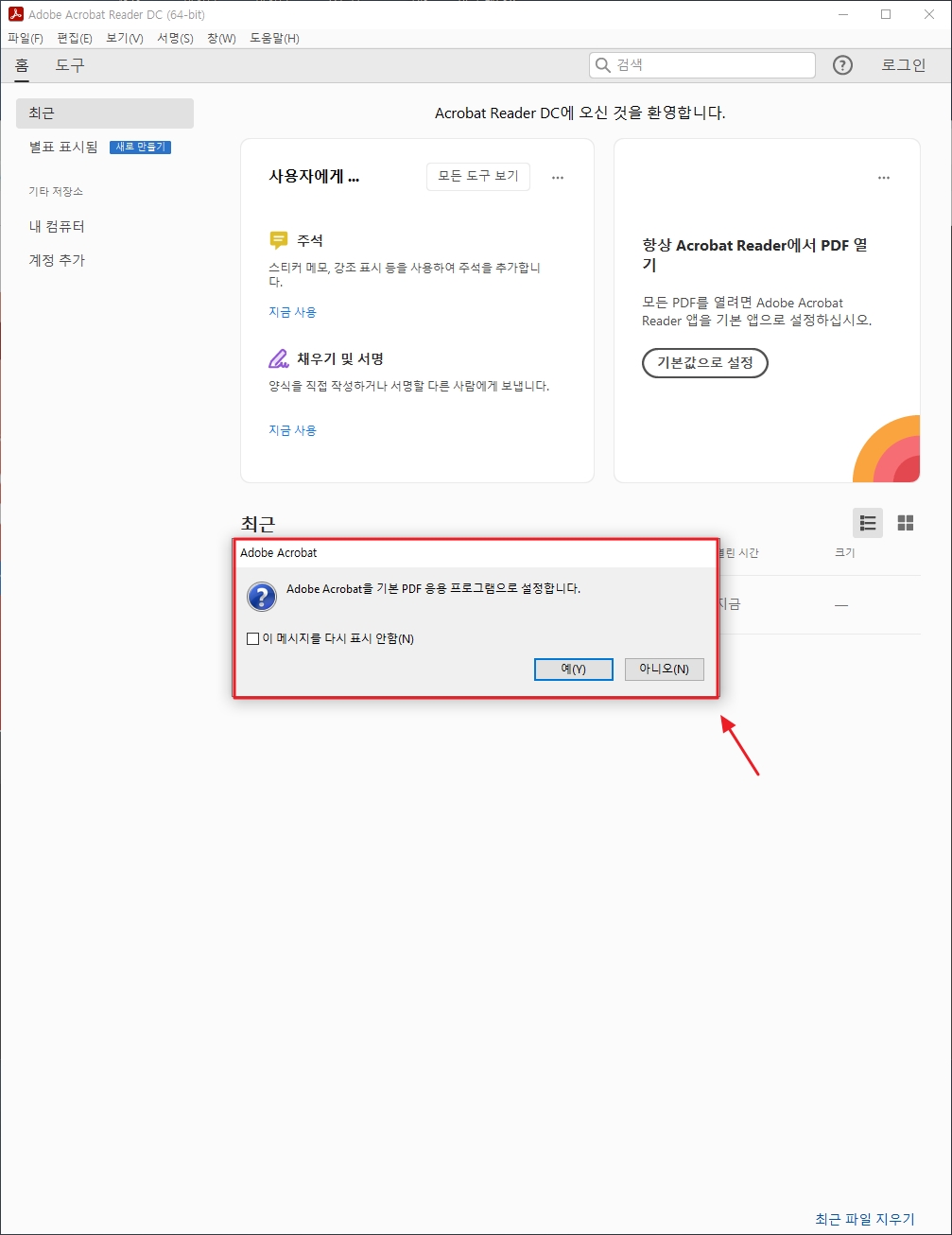Select 별표 표시됨 in the sidebar

[x=63, y=147]
